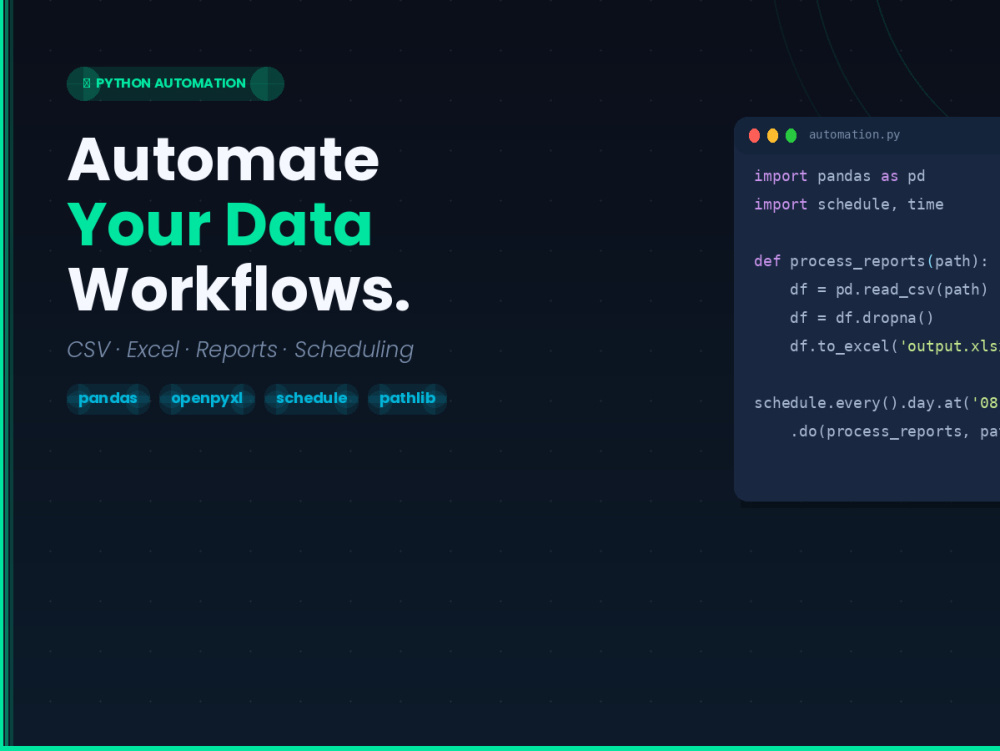Click the red dot in code window

(x=754, y=135)
